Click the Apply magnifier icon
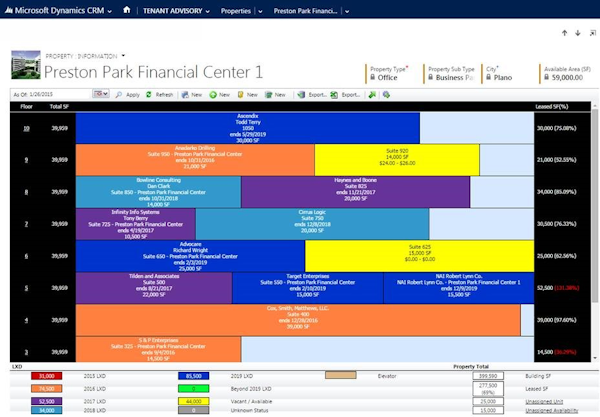This screenshot has width=600, height=417. click(120, 94)
